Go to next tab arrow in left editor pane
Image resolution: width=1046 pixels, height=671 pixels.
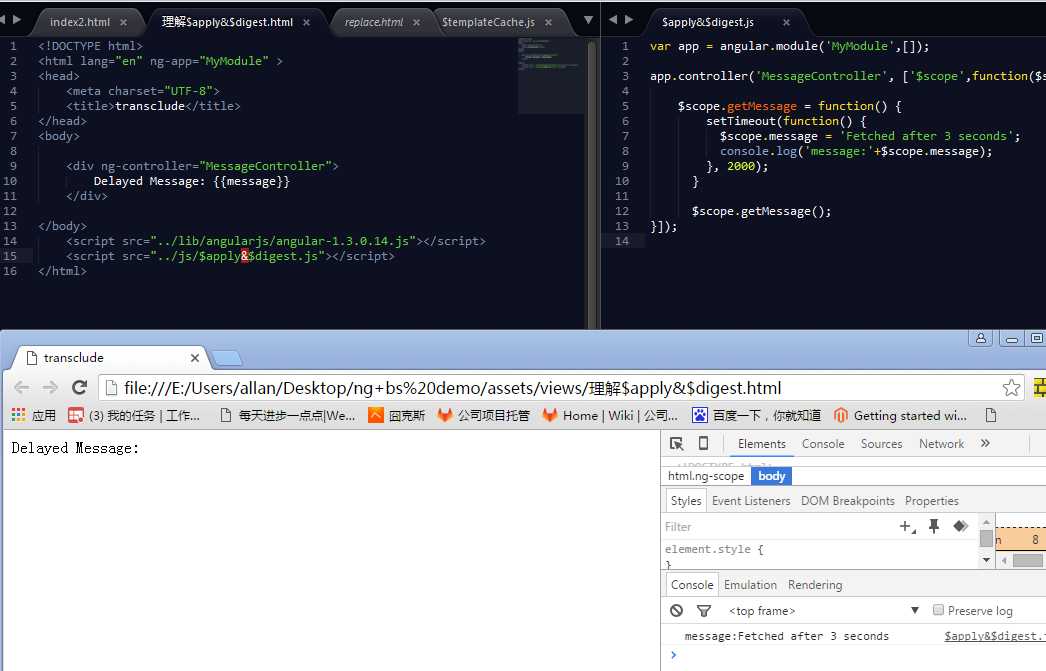point(17,19)
